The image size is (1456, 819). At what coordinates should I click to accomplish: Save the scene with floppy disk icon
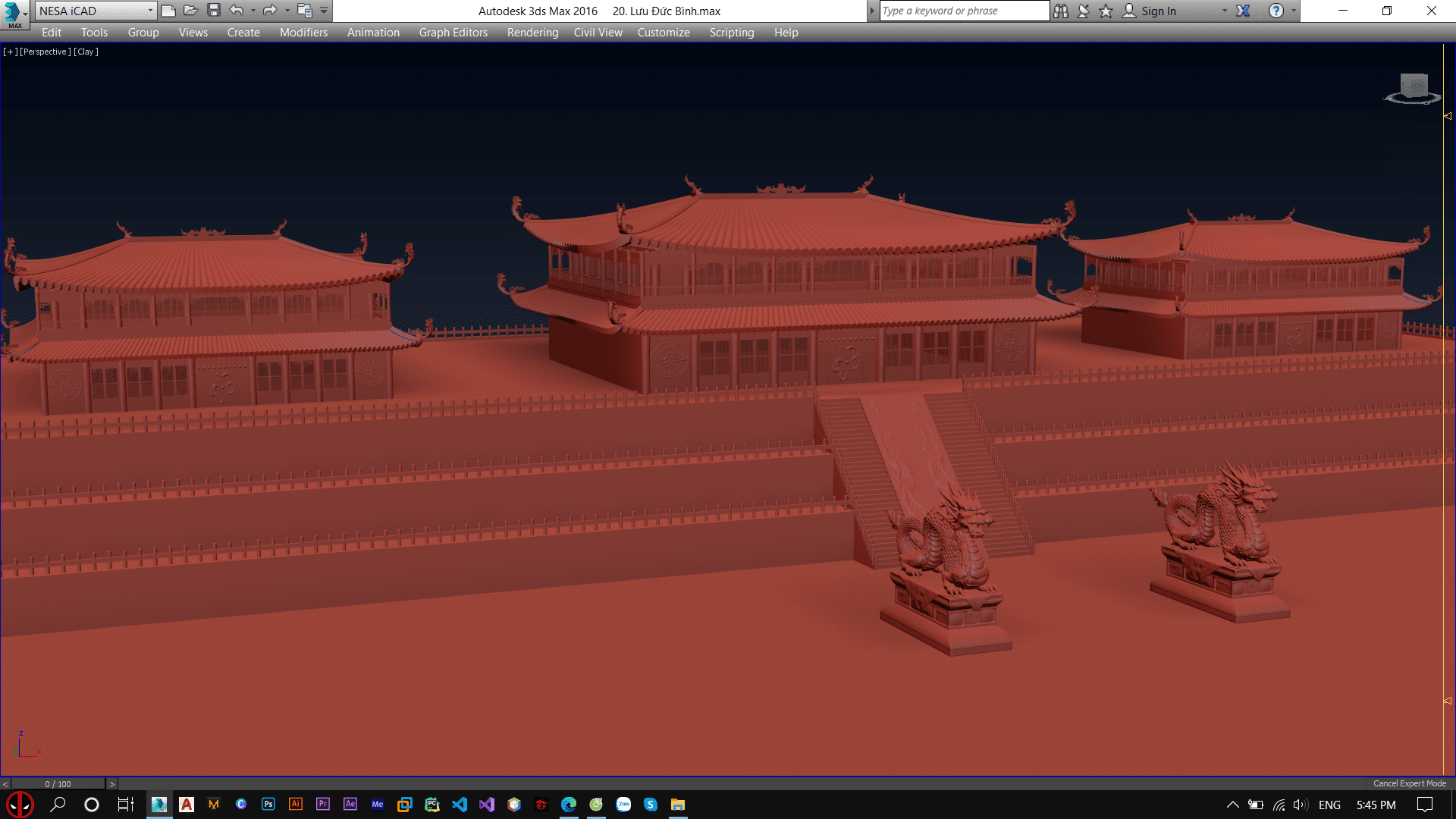(214, 11)
